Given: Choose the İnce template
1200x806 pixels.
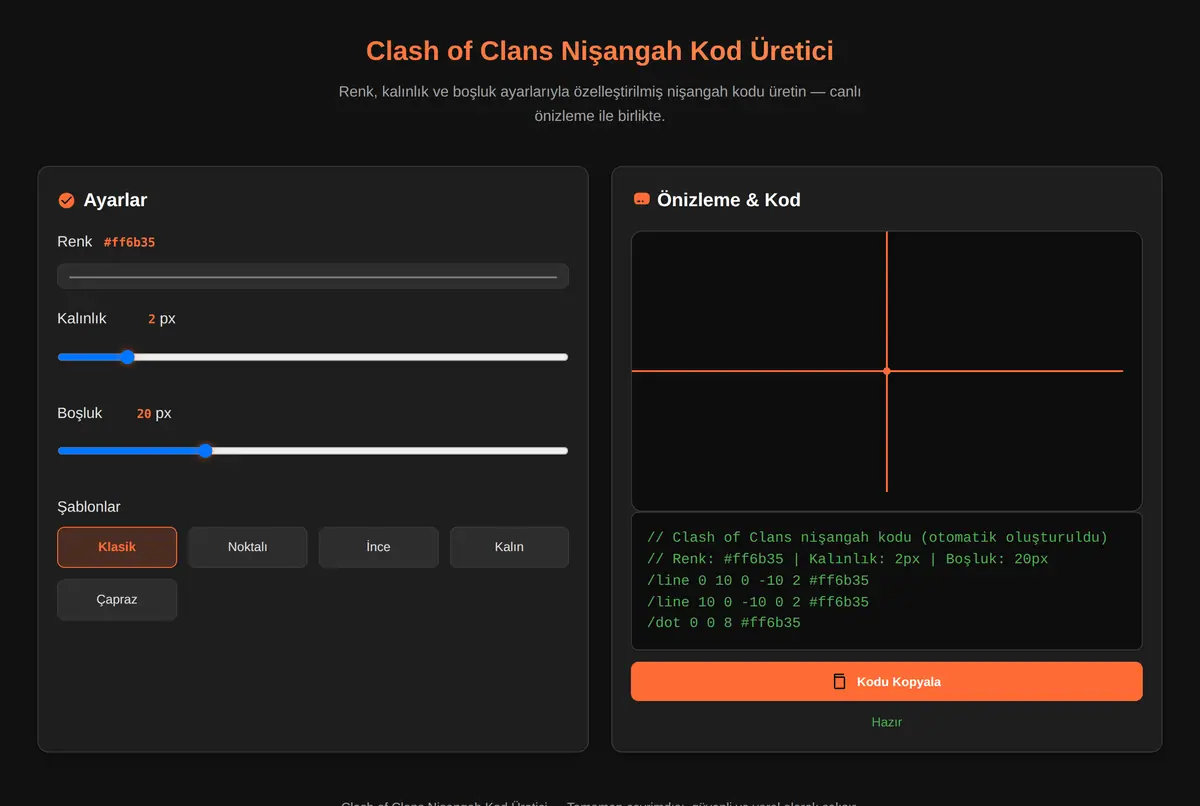Looking at the screenshot, I should (379, 547).
